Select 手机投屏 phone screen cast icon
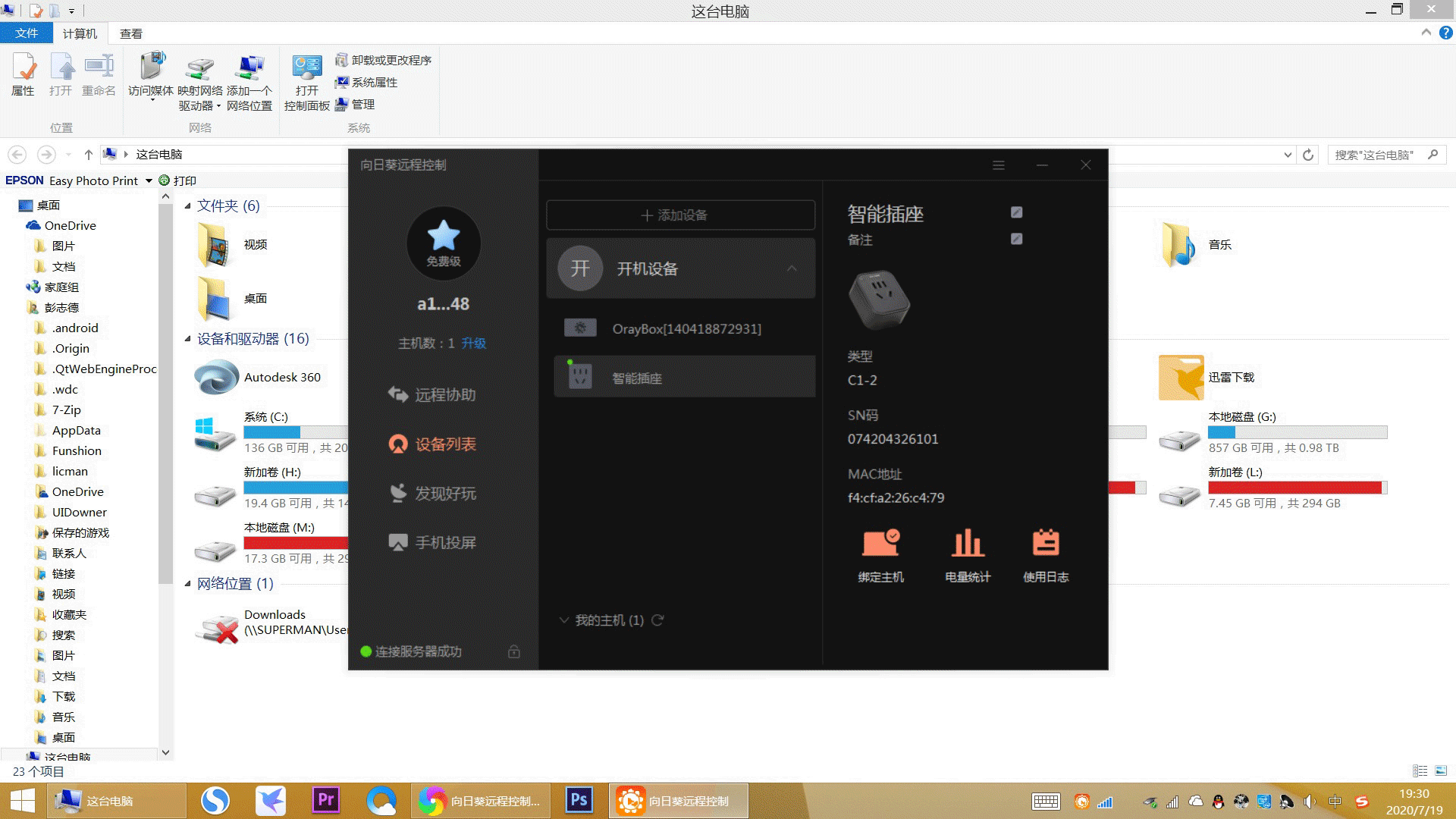The height and width of the screenshot is (819, 1456). pyautogui.click(x=398, y=543)
